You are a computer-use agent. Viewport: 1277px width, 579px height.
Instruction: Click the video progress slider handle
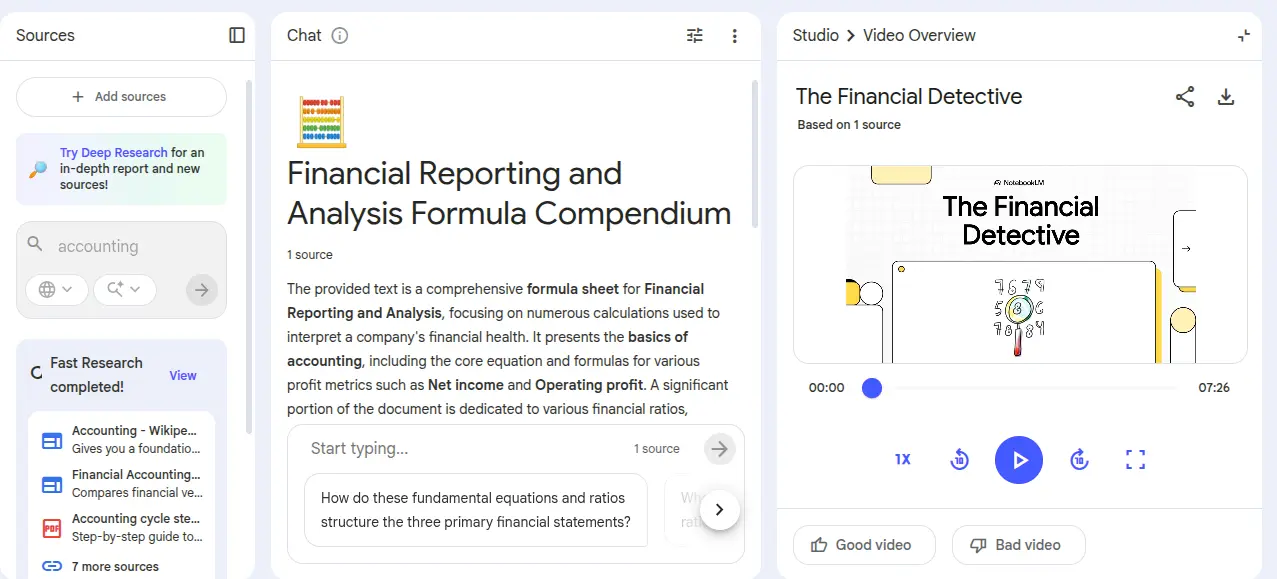pyautogui.click(x=872, y=388)
